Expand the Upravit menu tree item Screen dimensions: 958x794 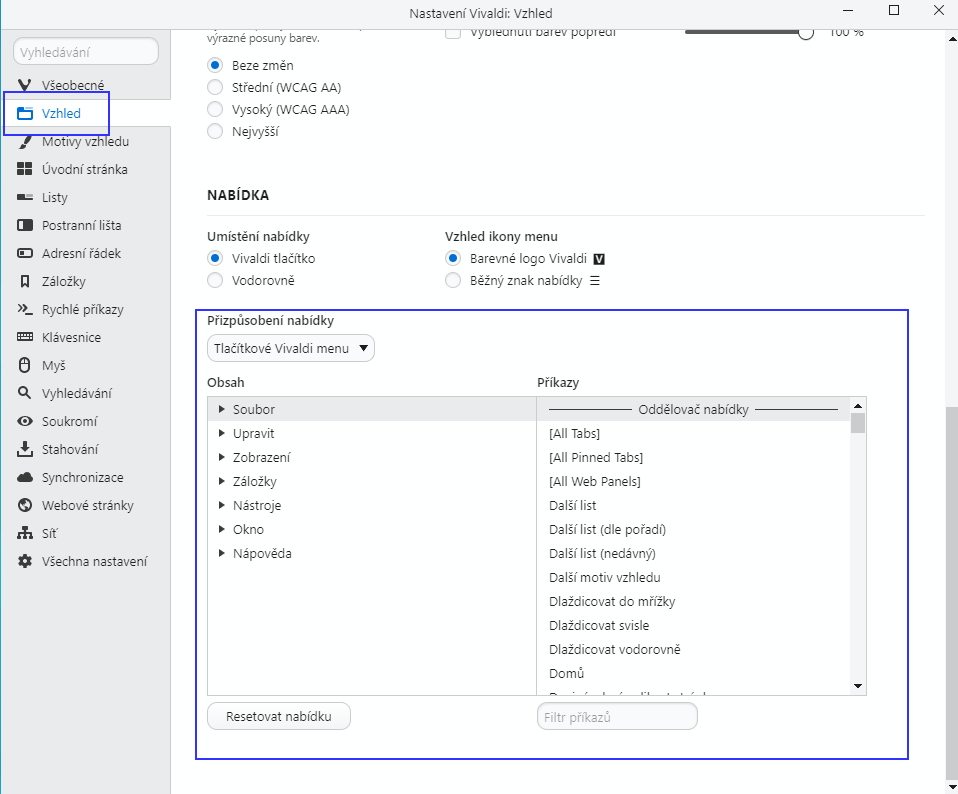click(x=222, y=433)
